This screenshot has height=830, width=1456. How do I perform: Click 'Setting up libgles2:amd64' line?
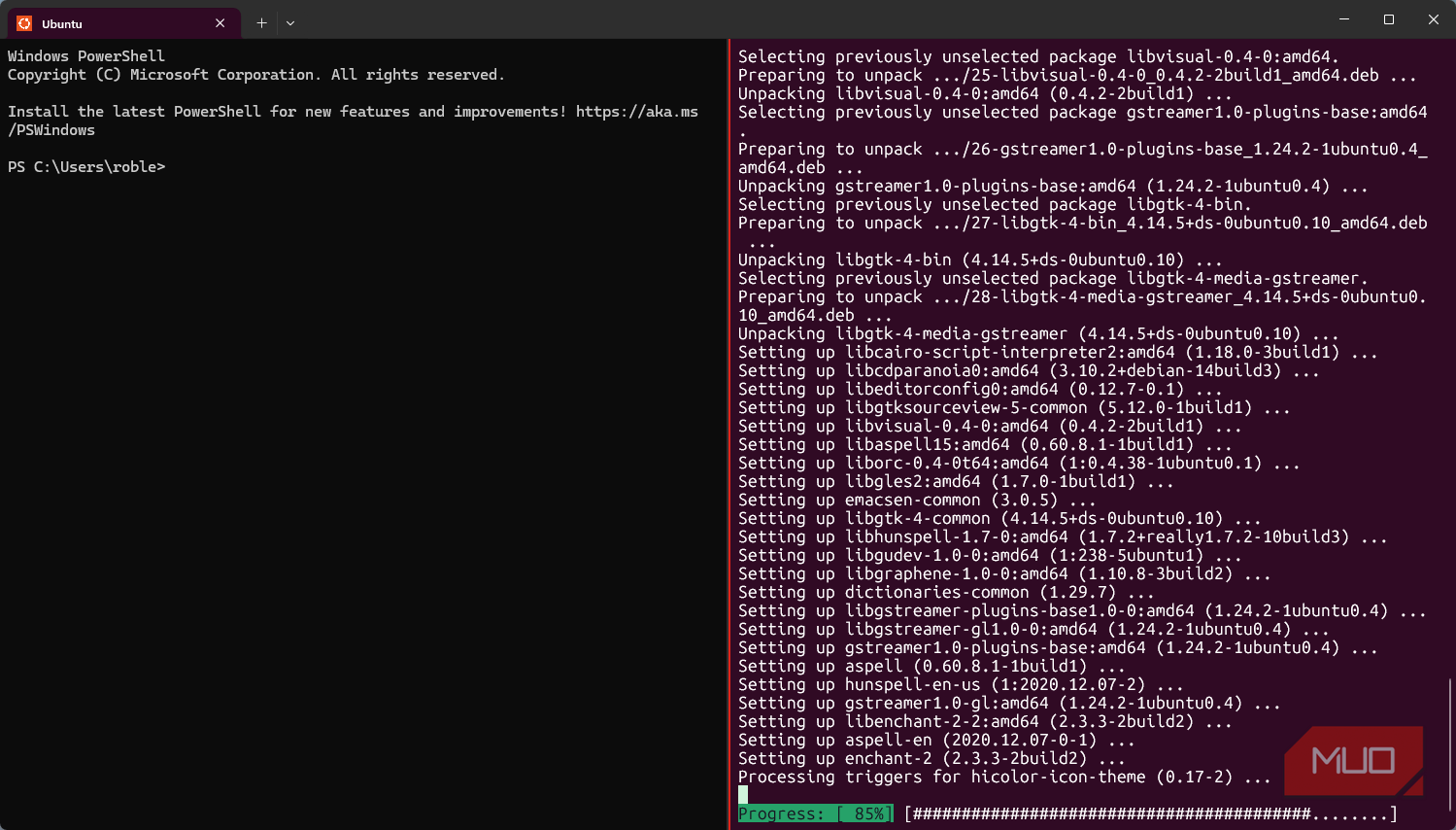point(956,481)
